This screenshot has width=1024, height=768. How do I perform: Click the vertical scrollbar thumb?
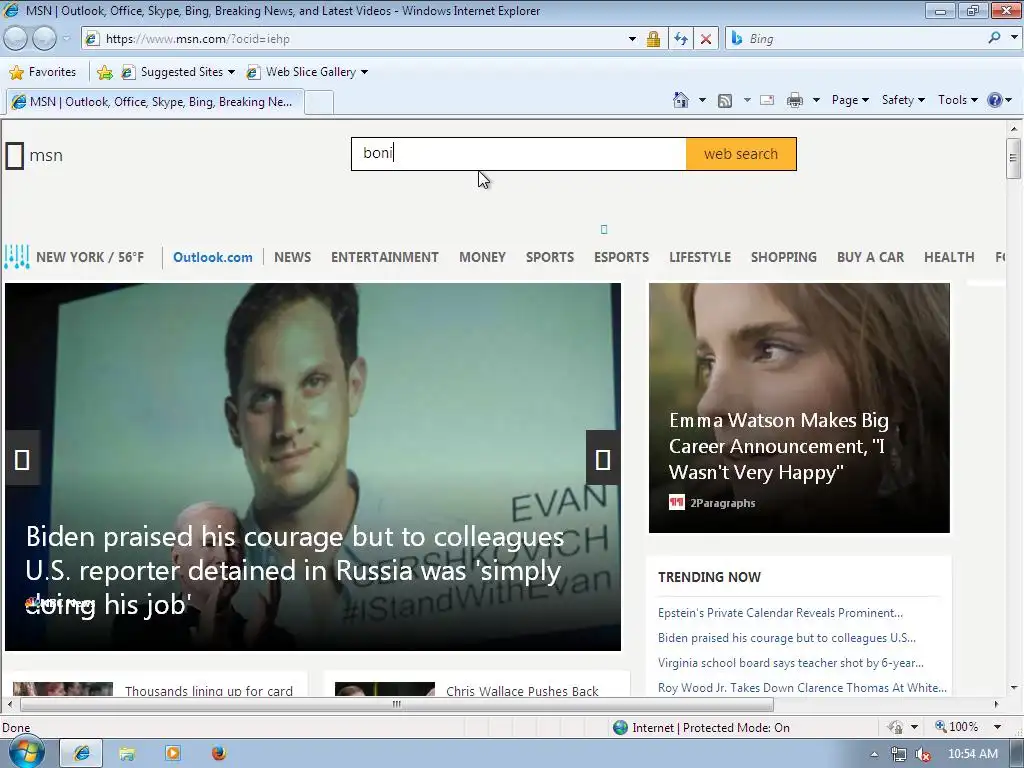1014,157
